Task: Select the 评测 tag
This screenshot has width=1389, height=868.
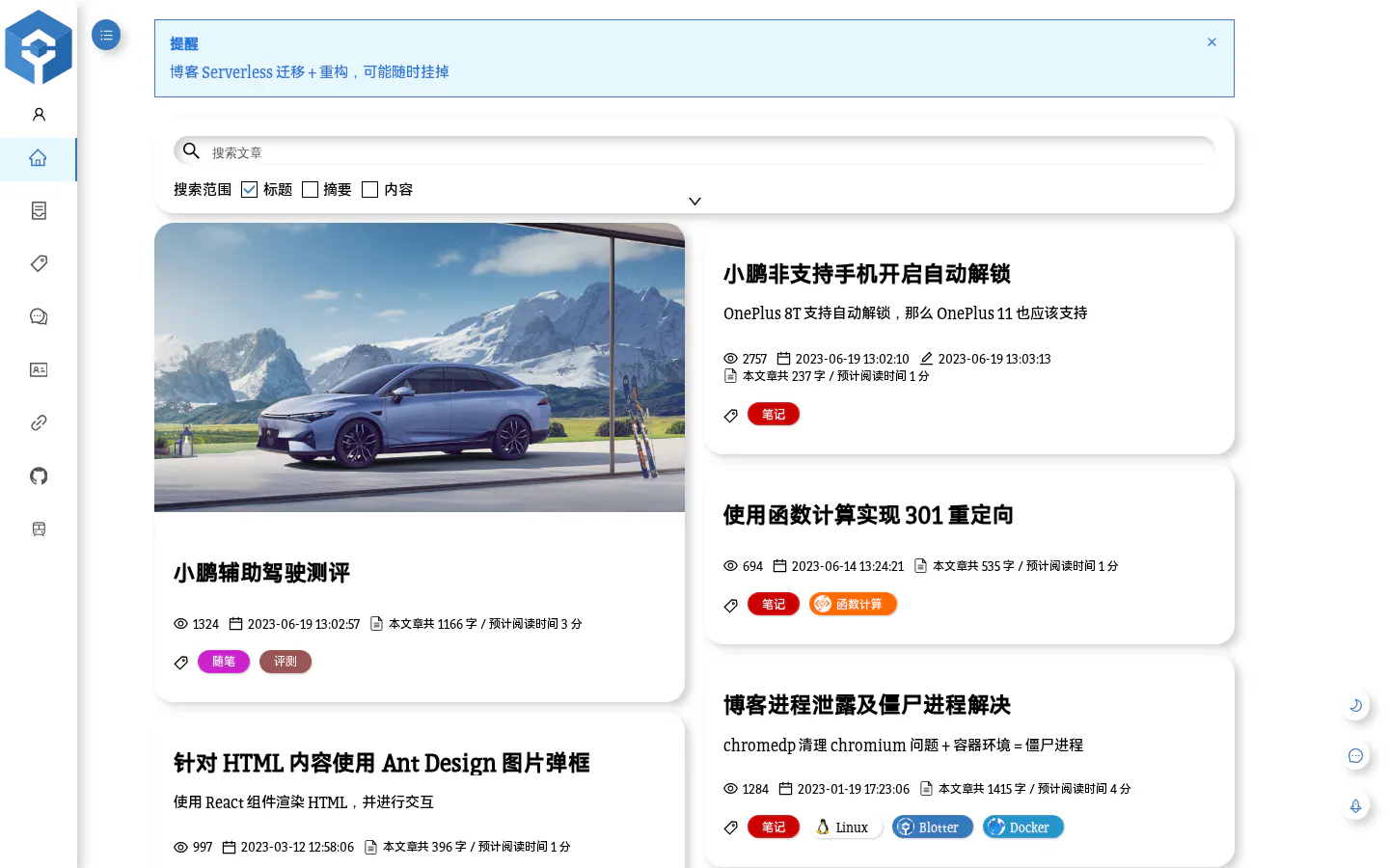Action: [x=286, y=662]
